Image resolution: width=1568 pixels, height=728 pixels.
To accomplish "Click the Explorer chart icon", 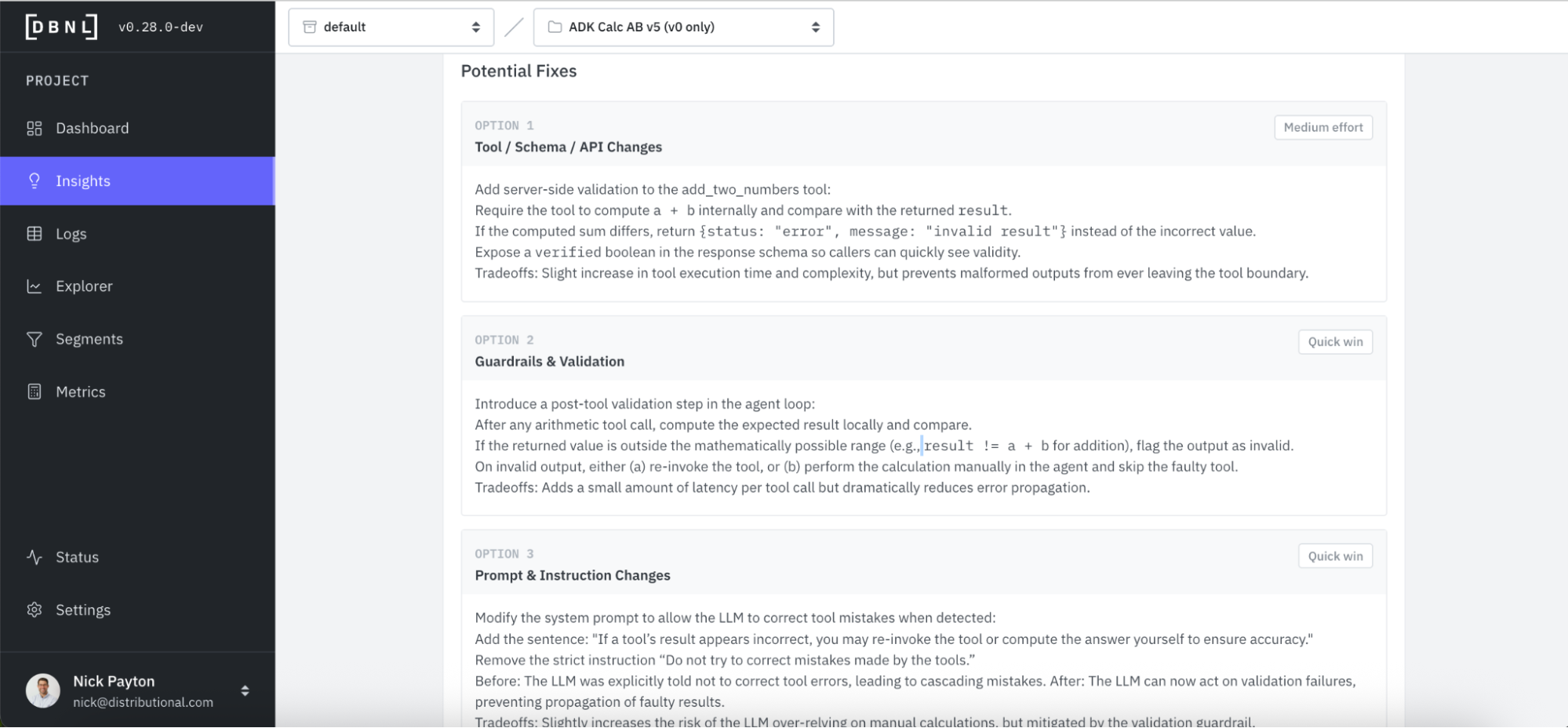I will click(x=35, y=286).
